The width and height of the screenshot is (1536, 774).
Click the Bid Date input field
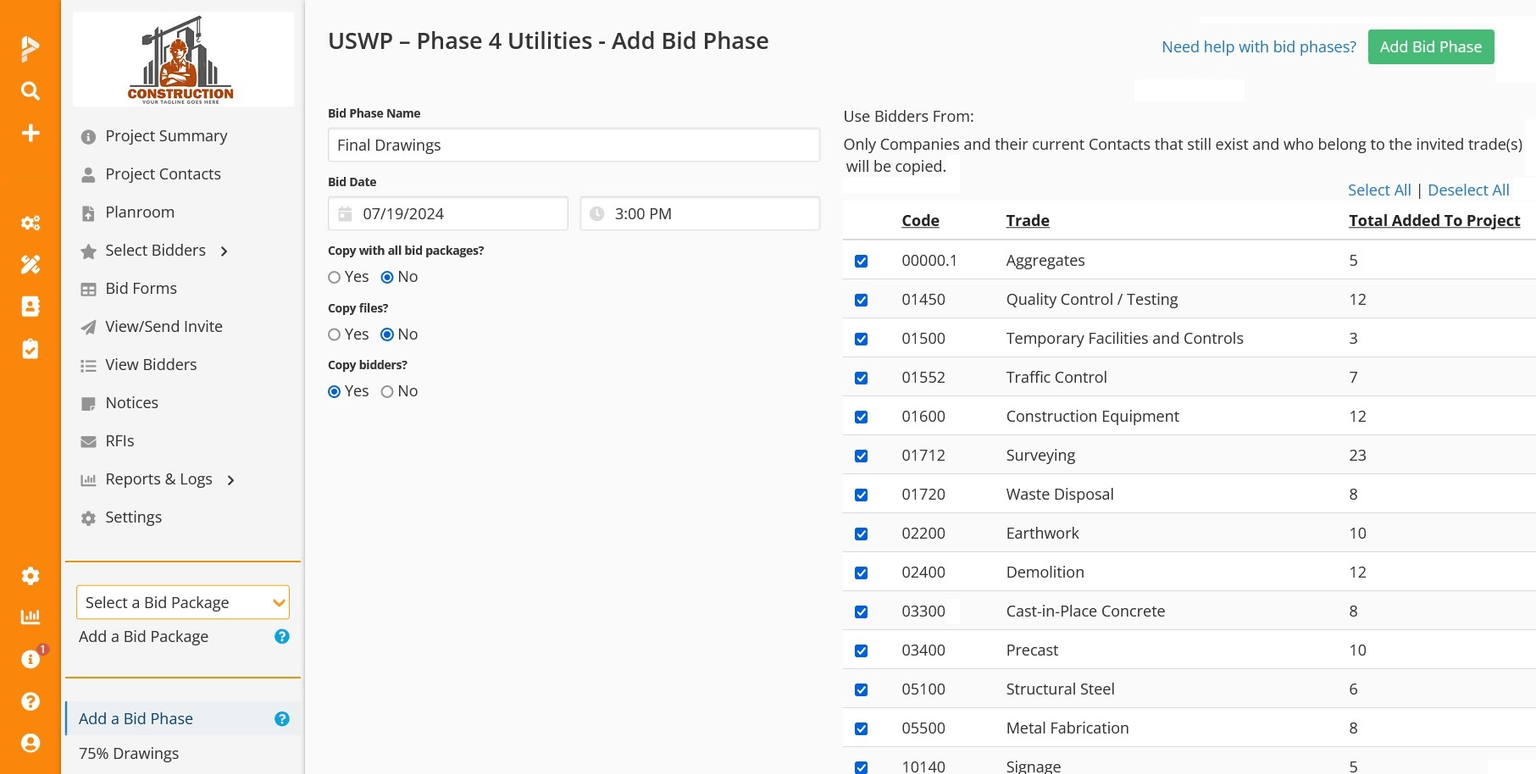tap(448, 213)
